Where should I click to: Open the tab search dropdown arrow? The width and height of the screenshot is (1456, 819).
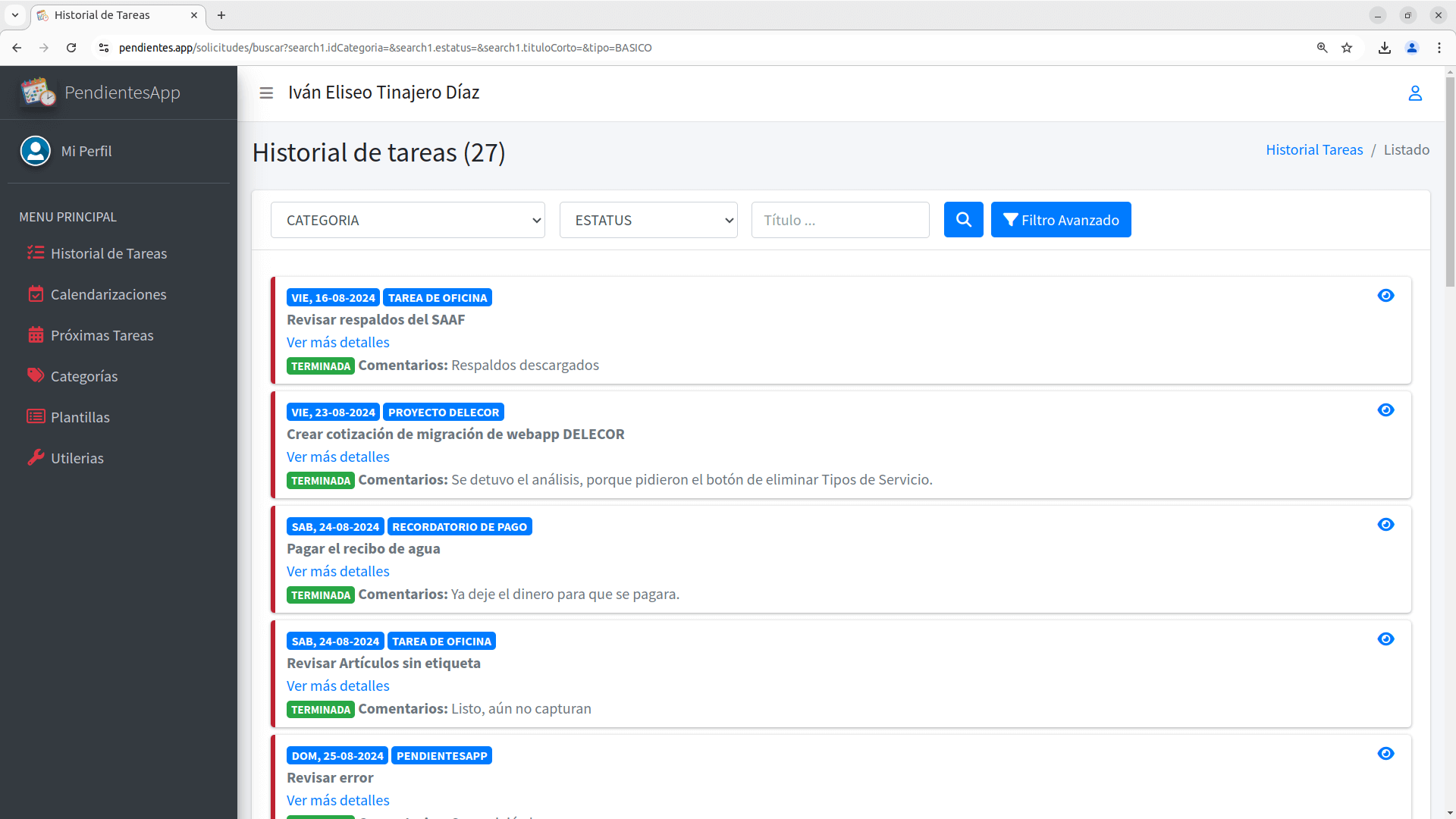coord(15,15)
